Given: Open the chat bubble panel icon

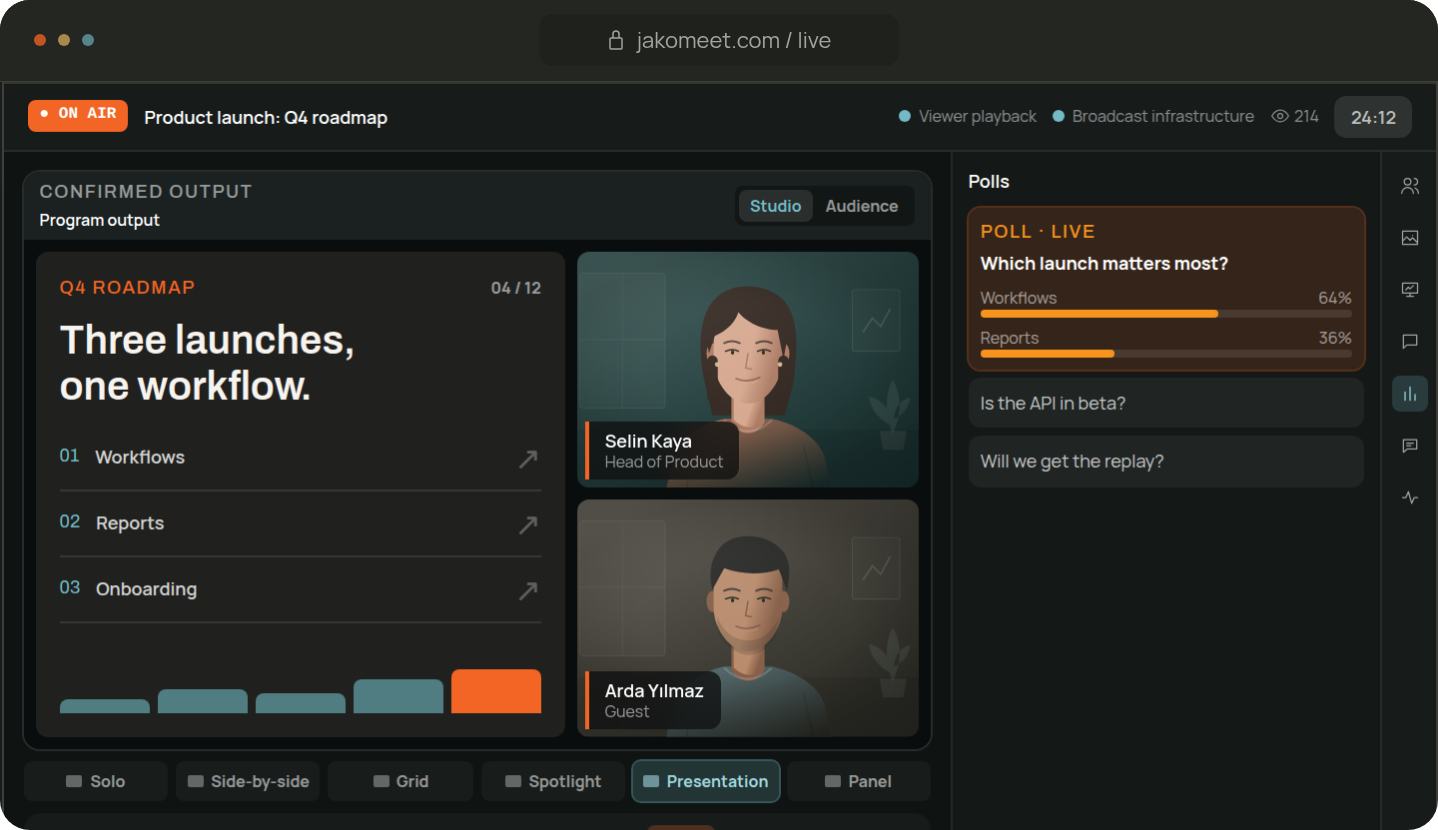Looking at the screenshot, I should 1410,342.
